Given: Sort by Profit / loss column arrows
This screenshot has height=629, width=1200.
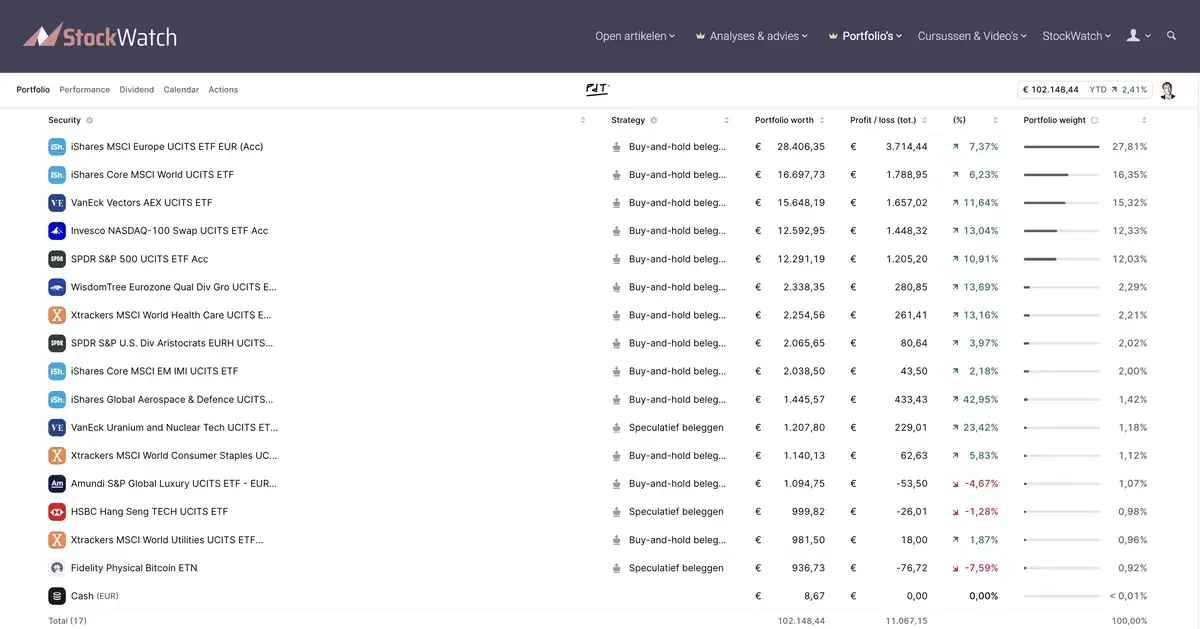Looking at the screenshot, I should (x=925, y=120).
